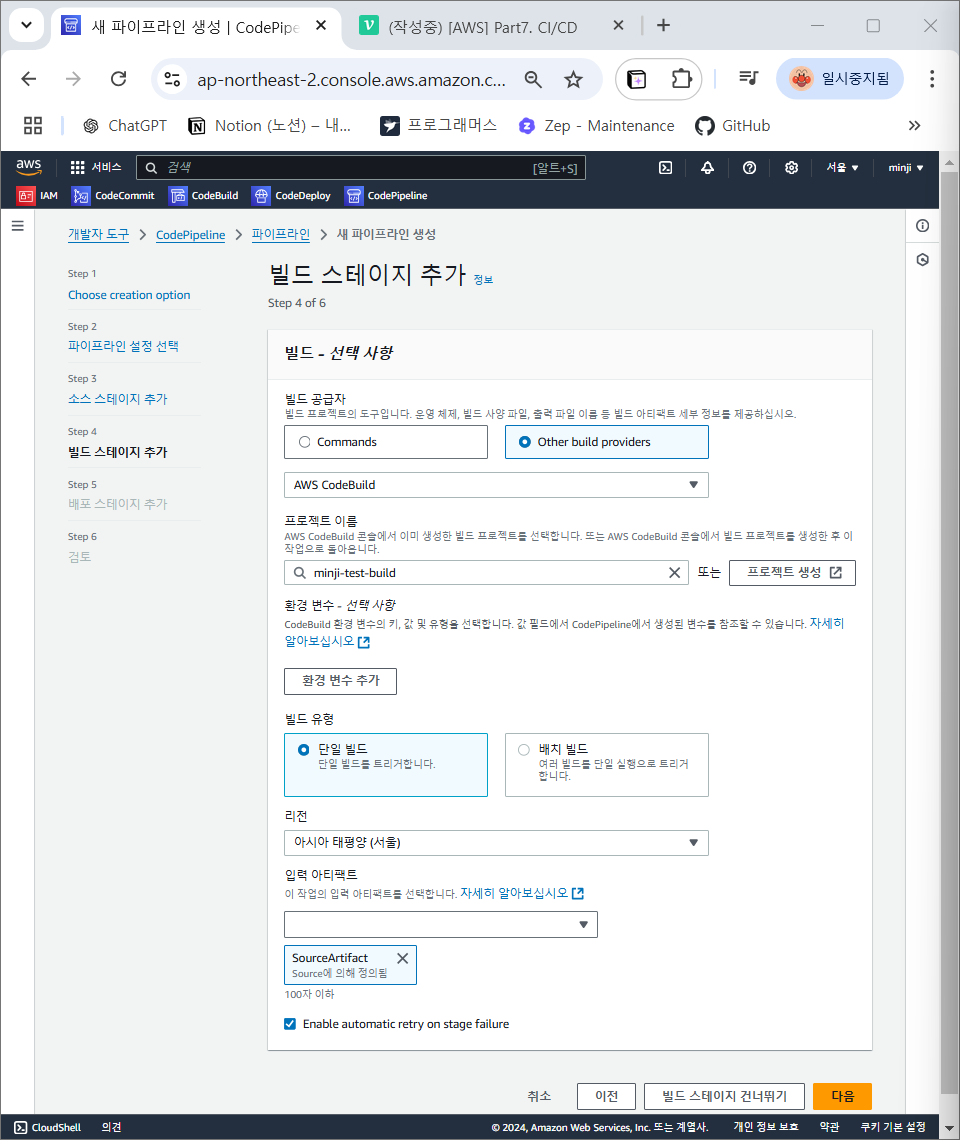The height and width of the screenshot is (1140, 960).
Task: Open pipelines breadcrumb link
Action: 281,235
